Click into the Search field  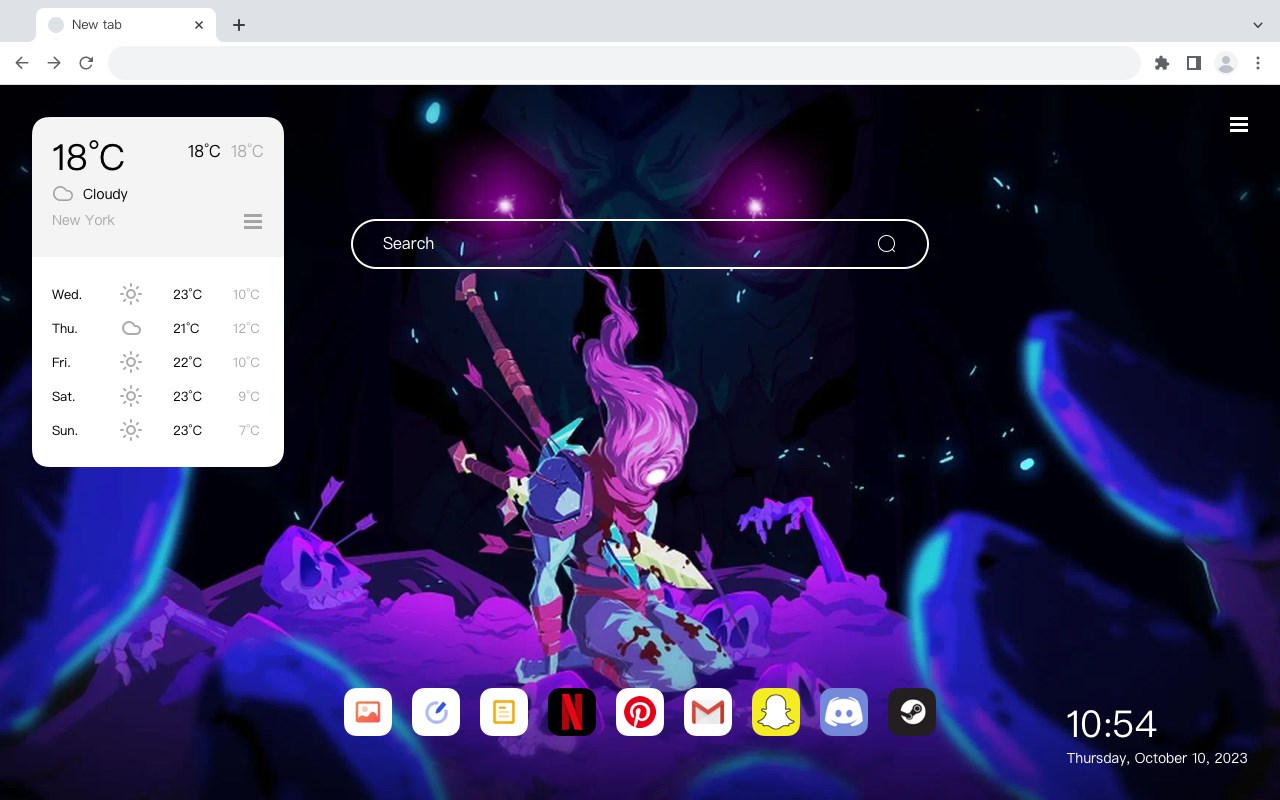[640, 244]
